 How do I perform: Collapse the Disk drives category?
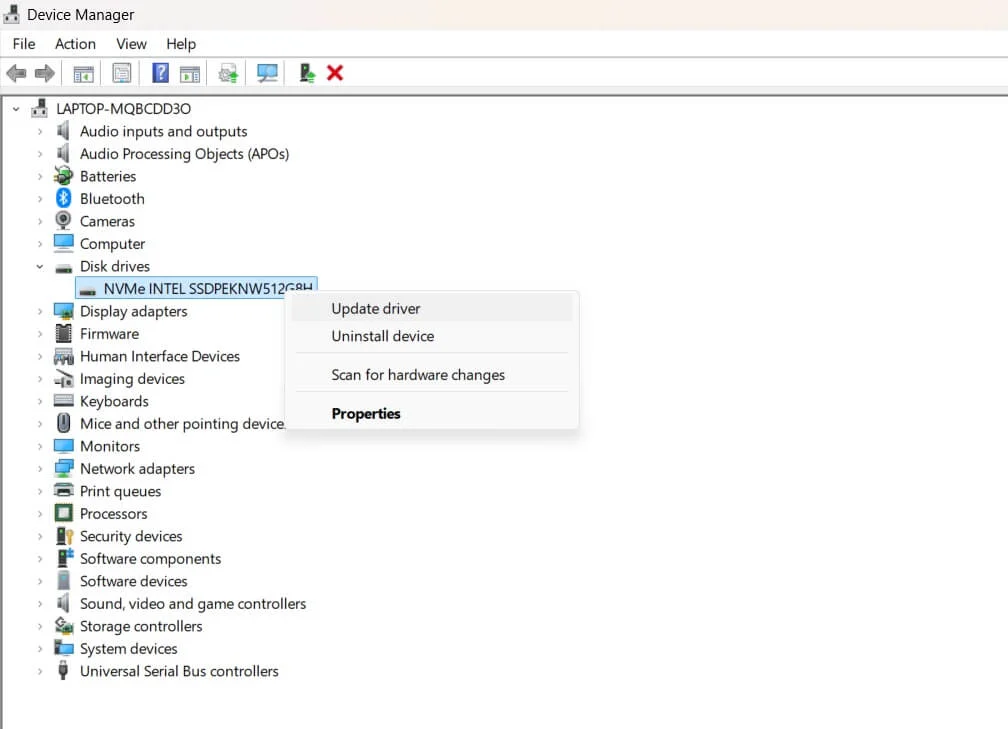(40, 267)
